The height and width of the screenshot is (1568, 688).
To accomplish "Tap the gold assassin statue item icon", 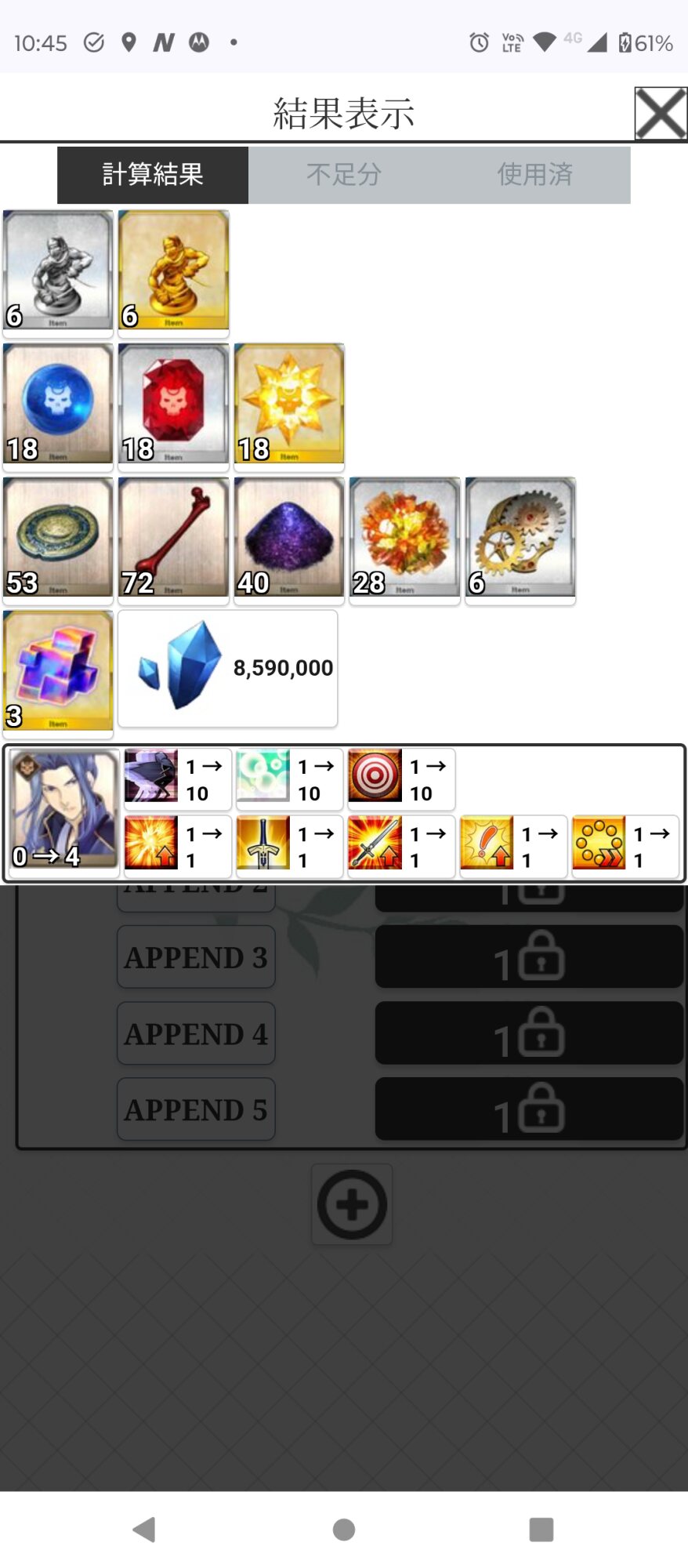I will click(x=173, y=271).
